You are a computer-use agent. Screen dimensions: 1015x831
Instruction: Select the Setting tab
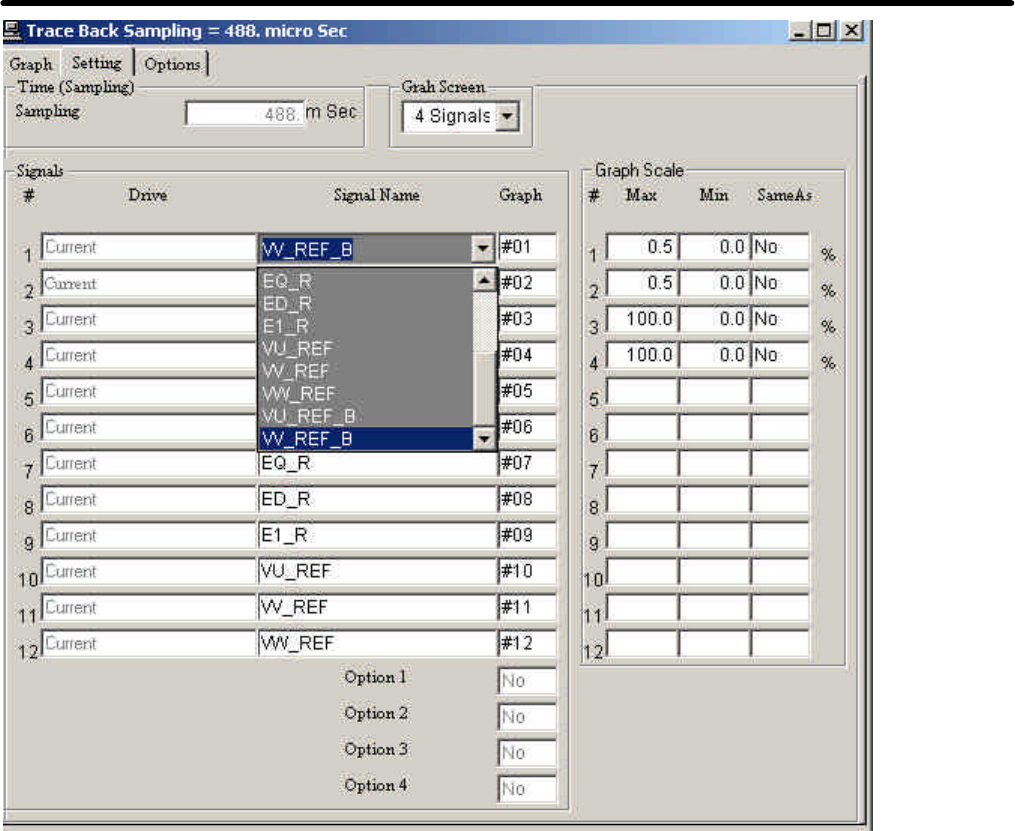(97, 63)
